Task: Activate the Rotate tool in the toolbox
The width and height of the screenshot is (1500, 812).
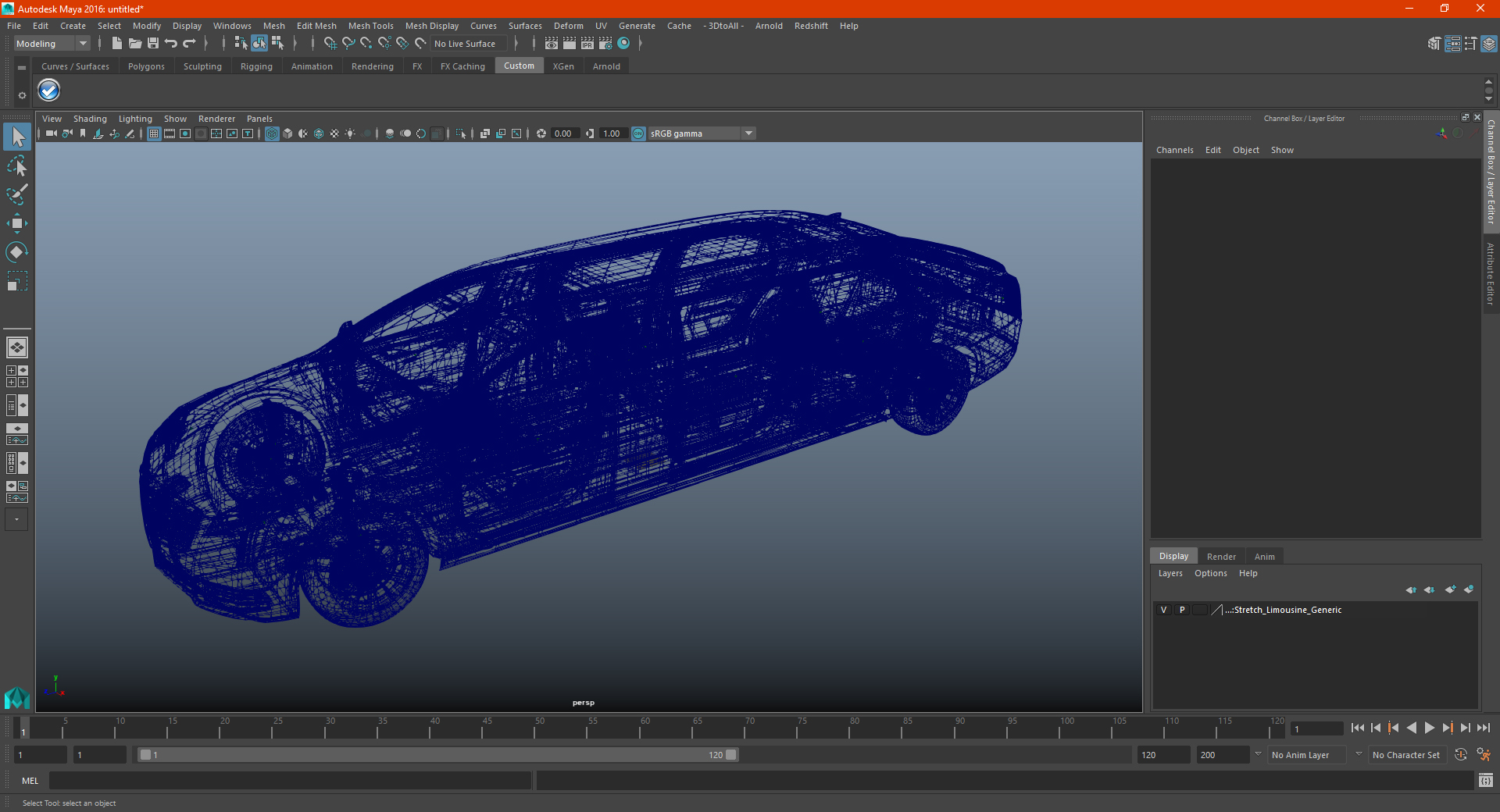Action: (17, 251)
